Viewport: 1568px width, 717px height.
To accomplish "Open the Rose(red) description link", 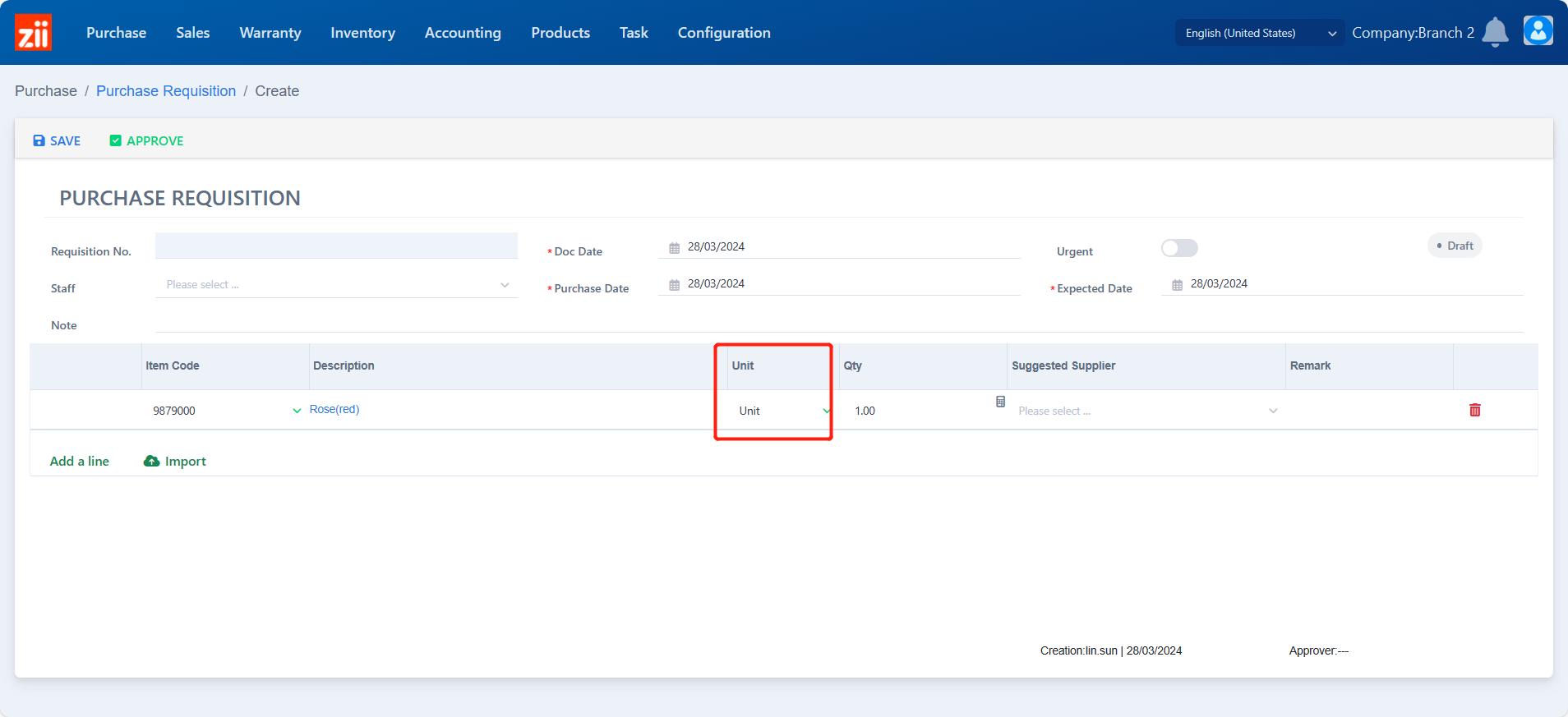I will pos(334,409).
